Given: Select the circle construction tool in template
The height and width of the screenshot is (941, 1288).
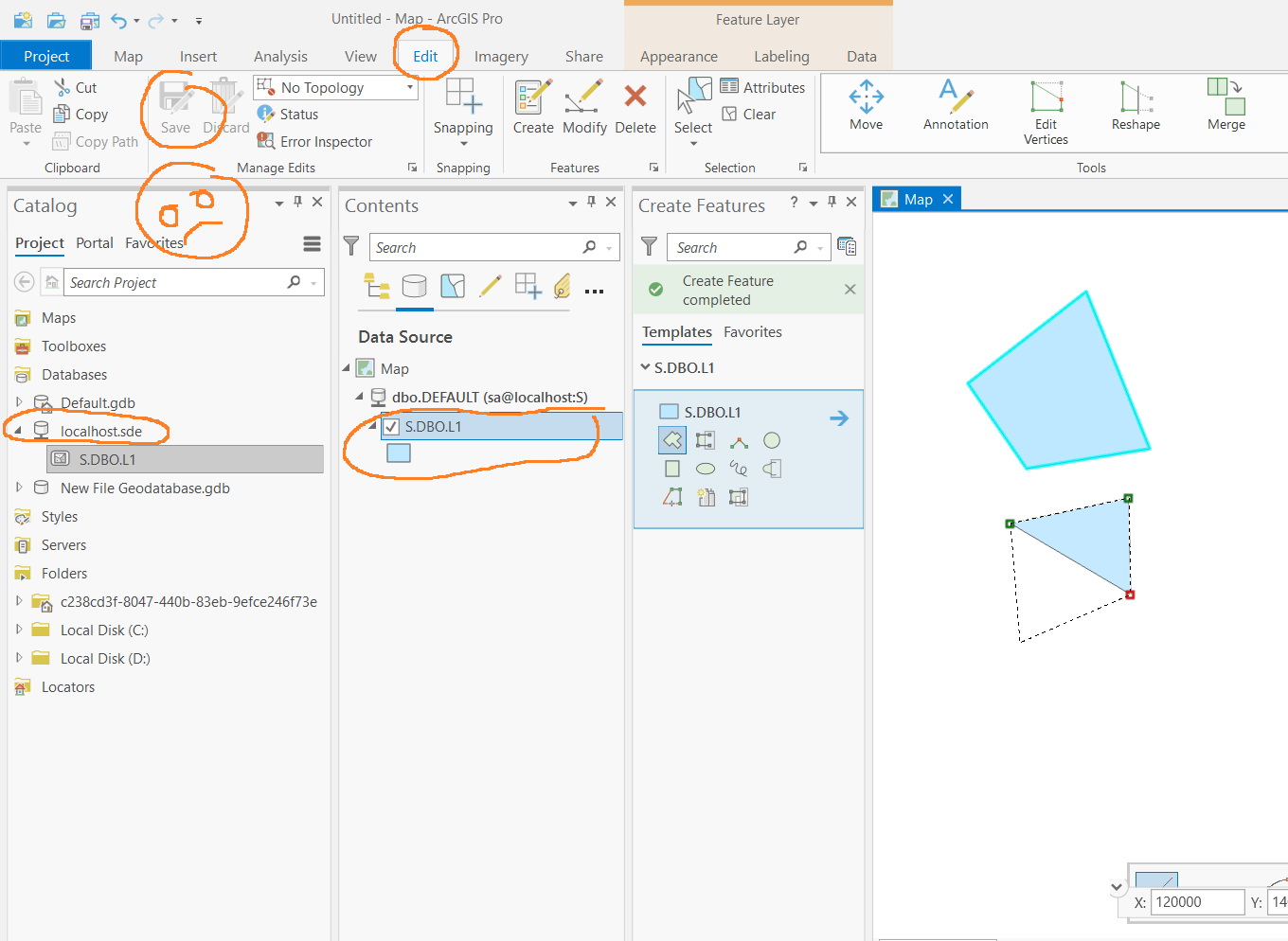Looking at the screenshot, I should [x=772, y=440].
